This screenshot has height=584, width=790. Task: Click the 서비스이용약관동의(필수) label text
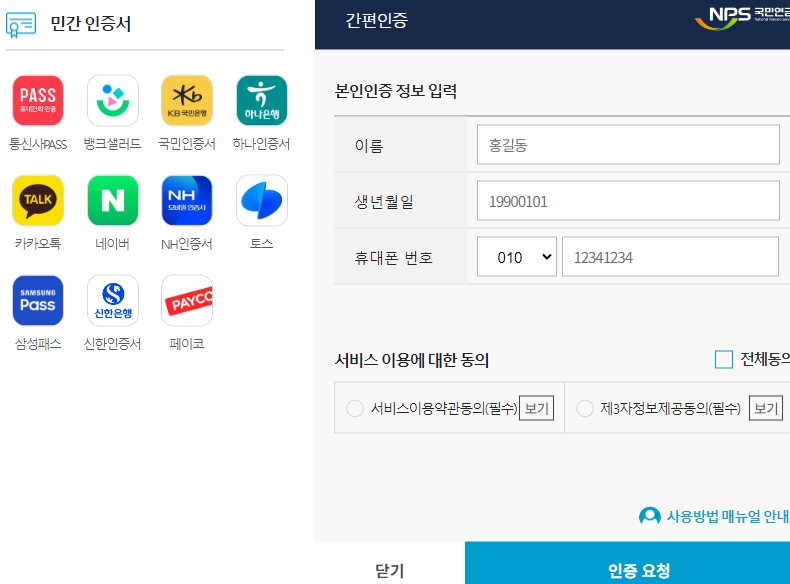click(444, 408)
